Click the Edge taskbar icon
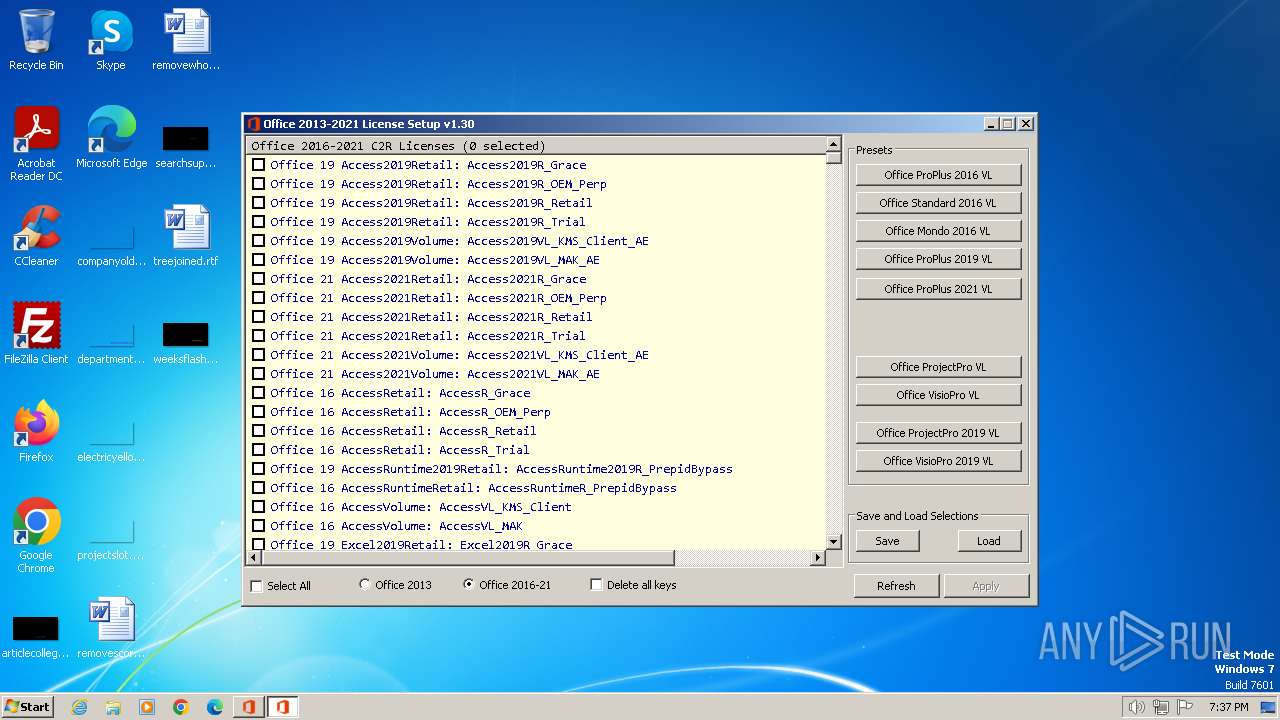 coord(215,707)
